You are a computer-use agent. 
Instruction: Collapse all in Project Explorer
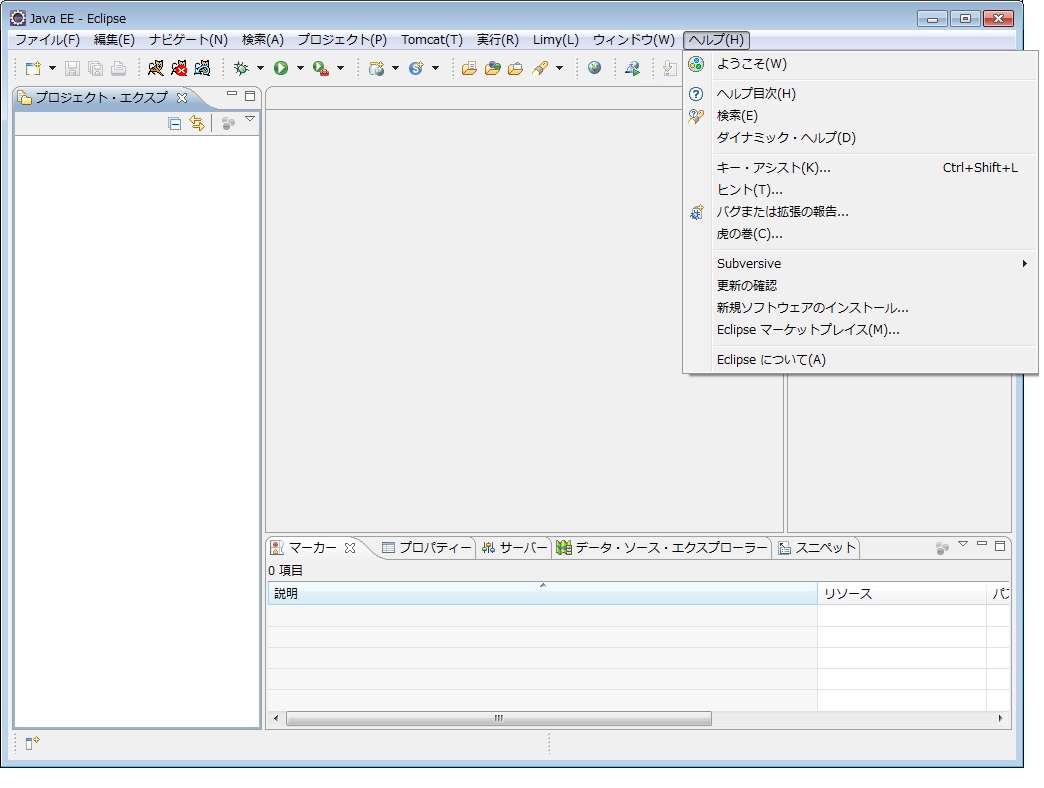[x=174, y=123]
